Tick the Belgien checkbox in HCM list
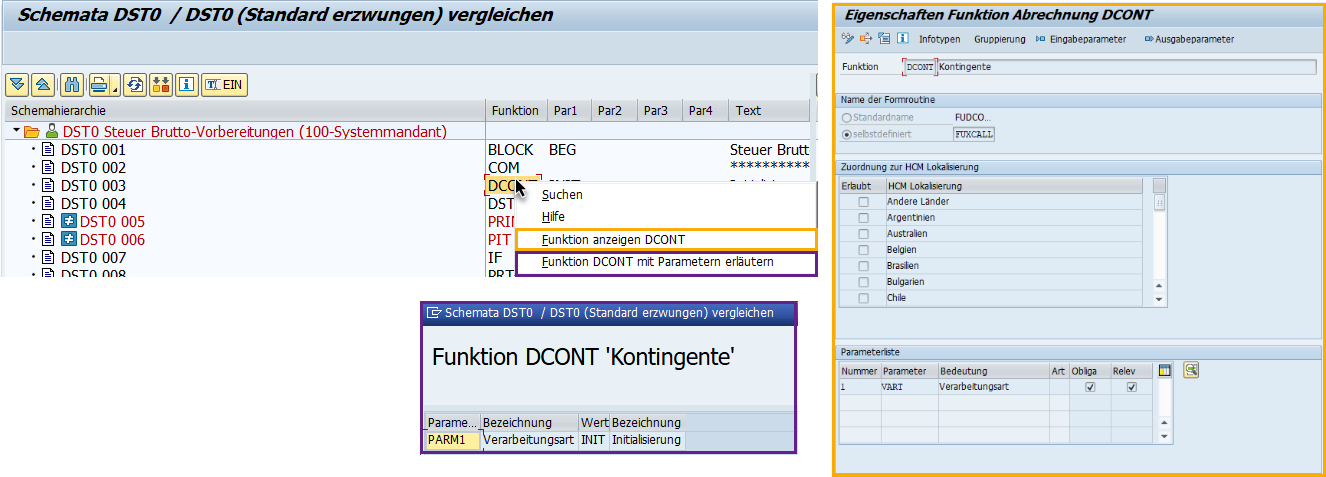This screenshot has width=1326, height=477. (862, 250)
